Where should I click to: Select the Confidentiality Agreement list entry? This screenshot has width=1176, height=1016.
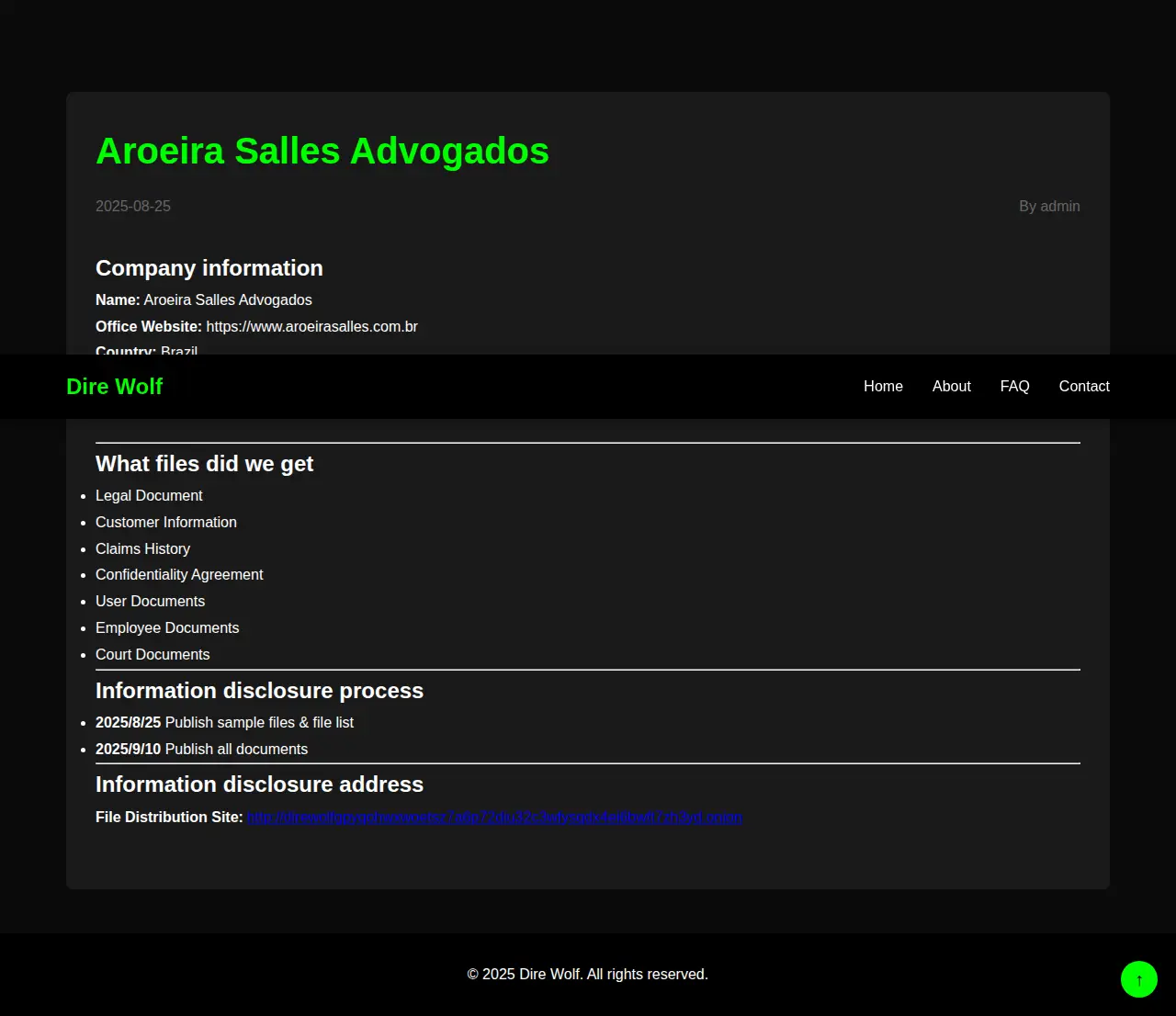point(179,575)
